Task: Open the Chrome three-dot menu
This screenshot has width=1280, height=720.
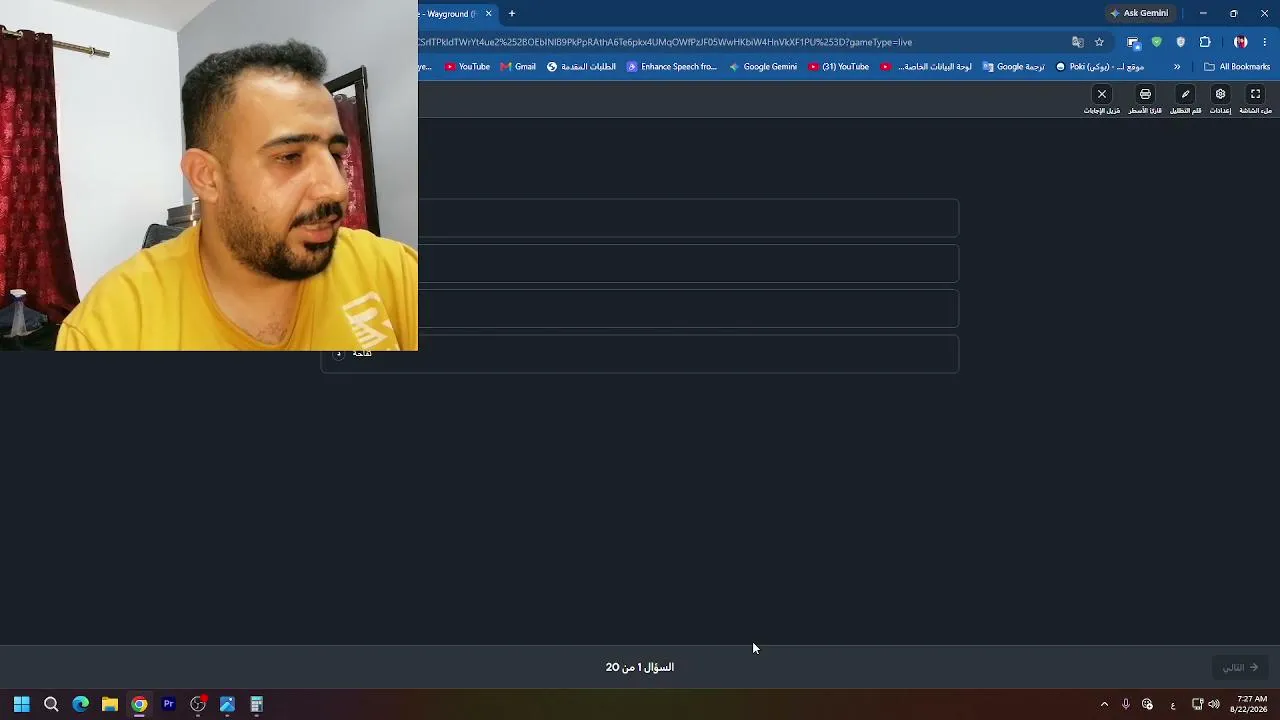Action: click(1264, 42)
